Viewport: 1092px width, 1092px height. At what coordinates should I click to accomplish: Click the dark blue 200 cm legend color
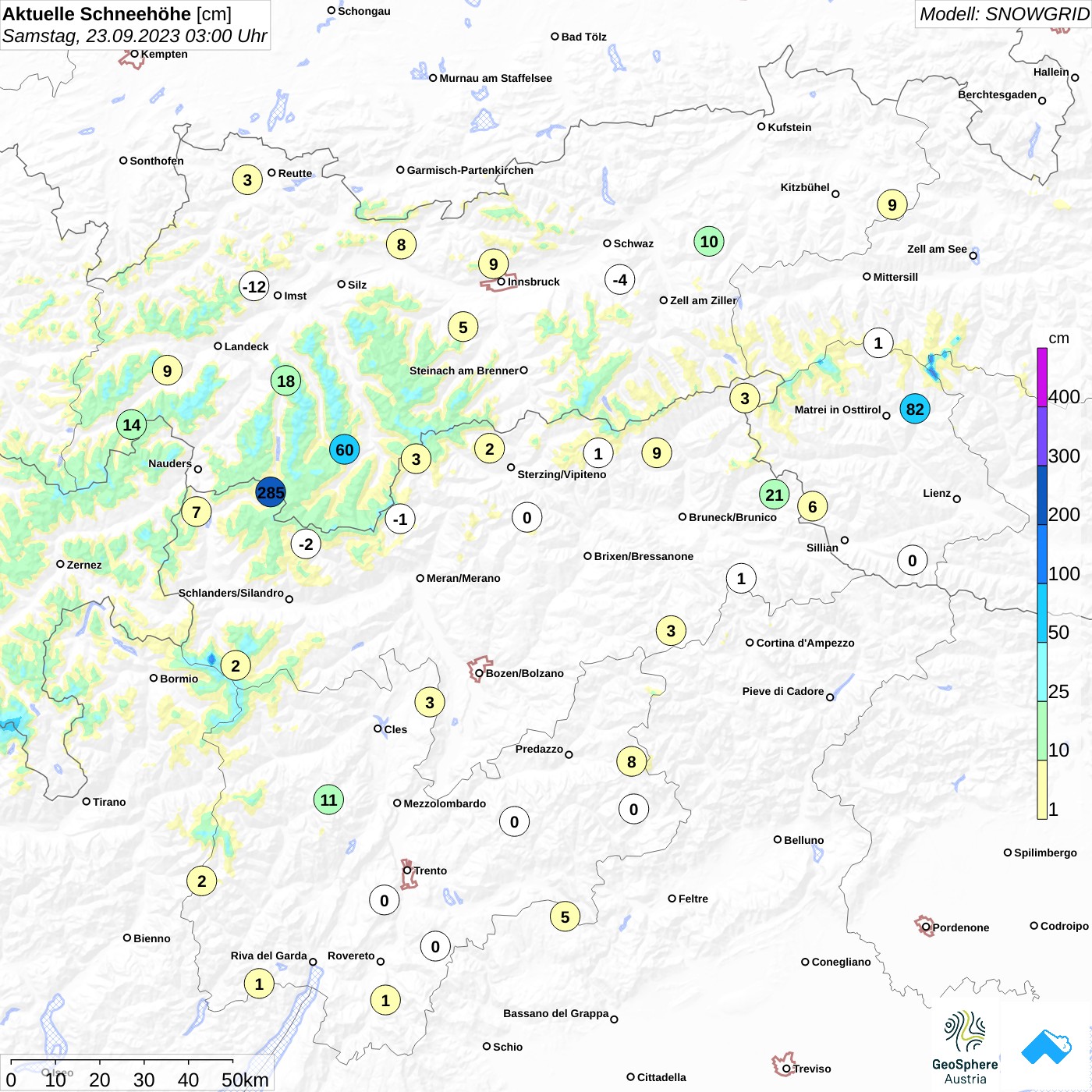[x=1041, y=495]
